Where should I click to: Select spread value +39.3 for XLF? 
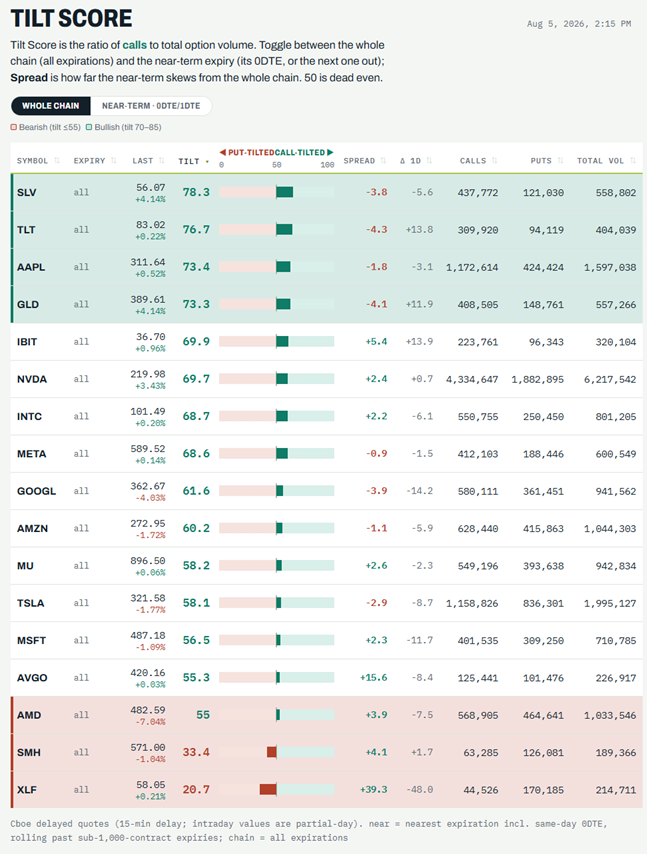[x=374, y=789]
